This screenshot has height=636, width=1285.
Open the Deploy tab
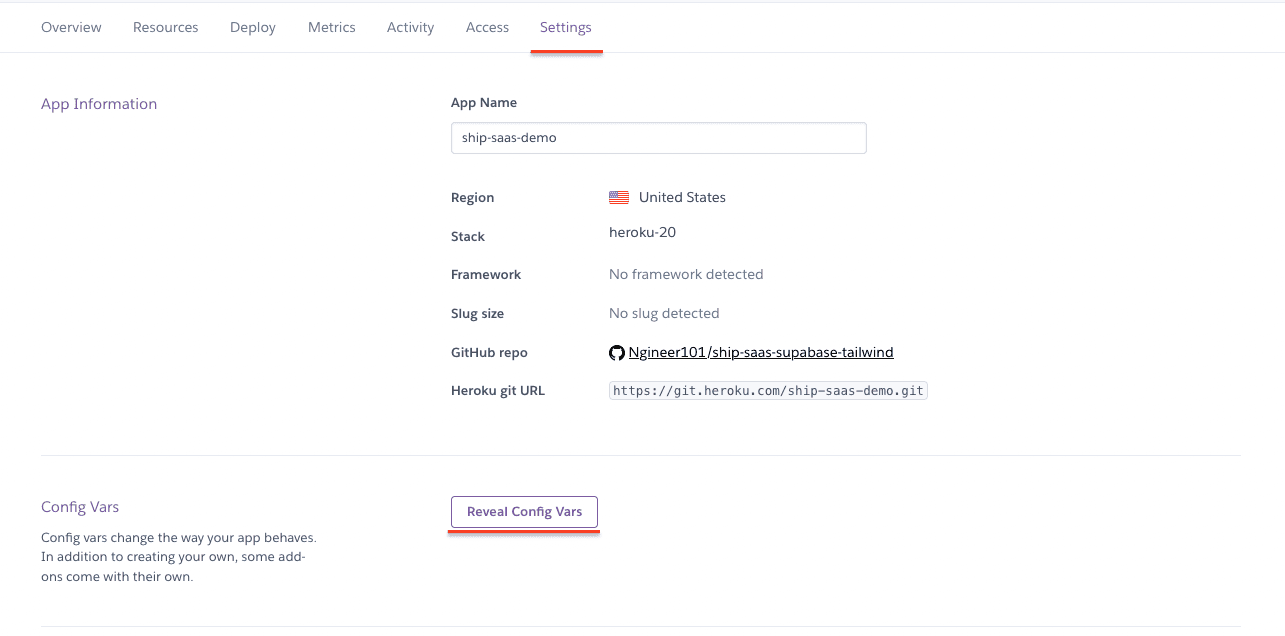coord(252,27)
